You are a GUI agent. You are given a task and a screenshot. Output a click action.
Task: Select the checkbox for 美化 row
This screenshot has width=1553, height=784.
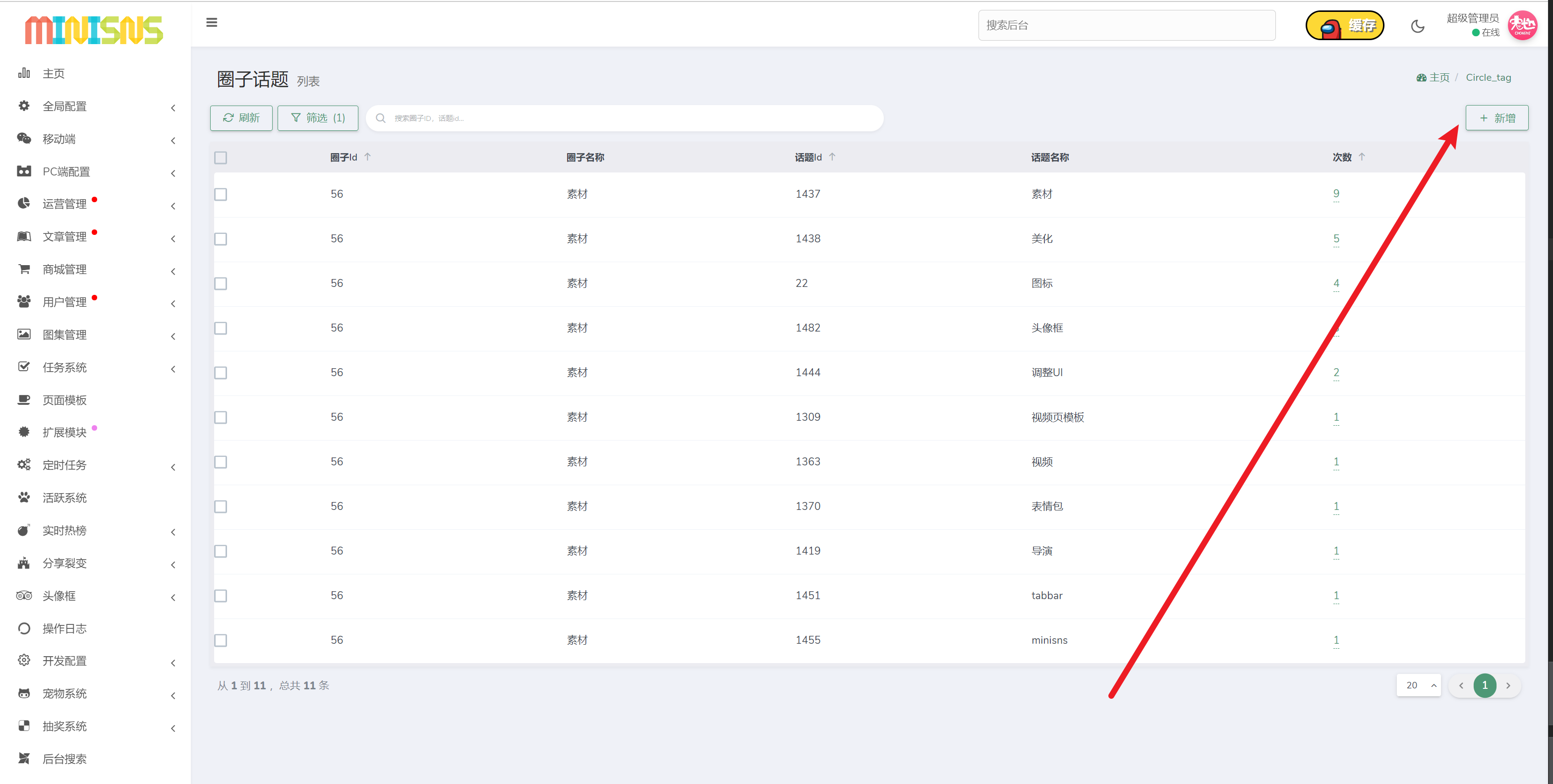click(x=221, y=239)
